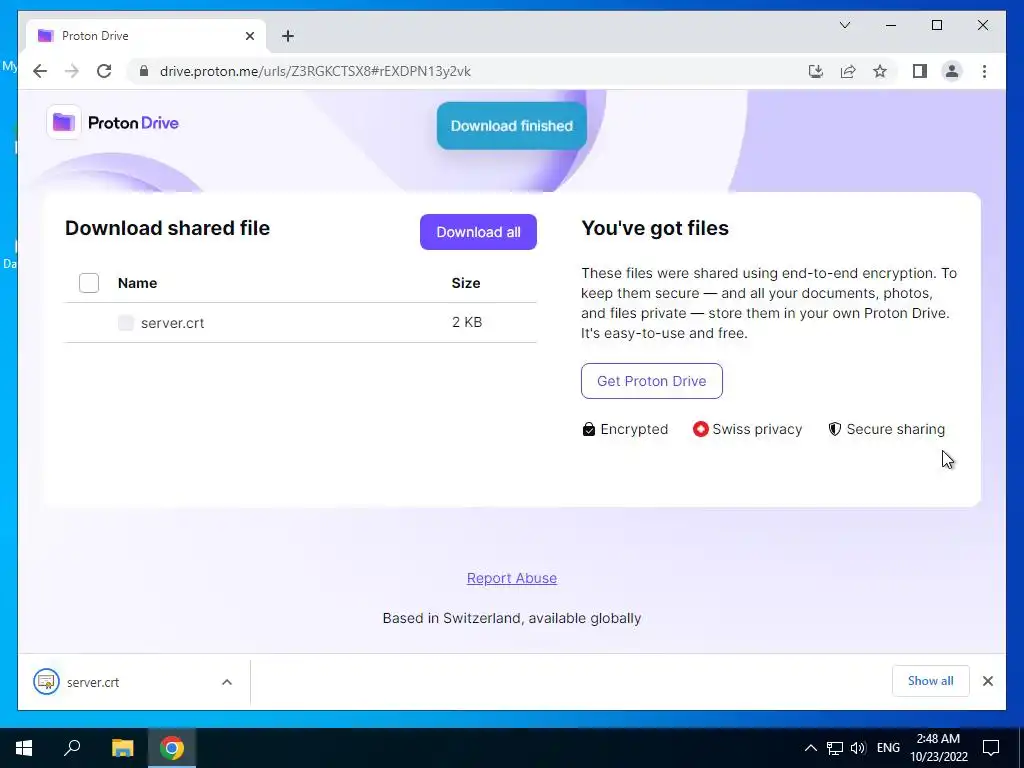Click the Get Proton Drive button
The width and height of the screenshot is (1024, 768).
tap(652, 381)
